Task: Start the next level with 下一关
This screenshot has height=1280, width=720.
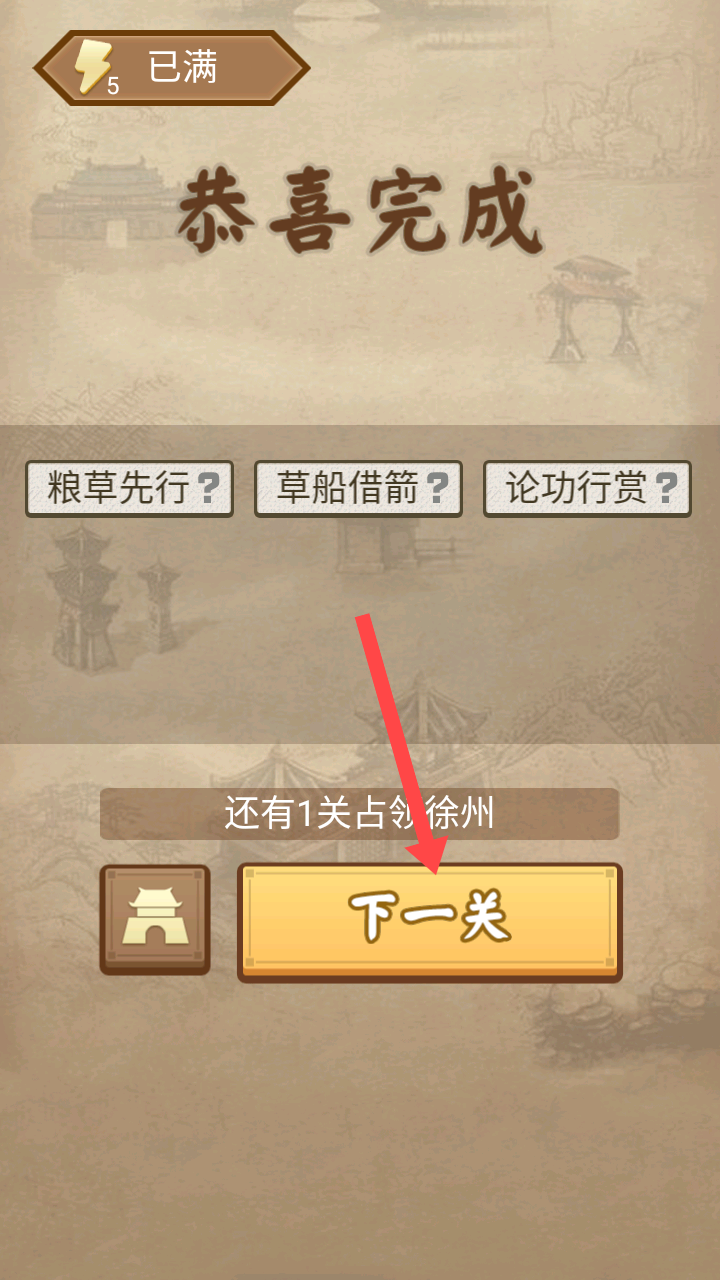Action: coord(430,922)
